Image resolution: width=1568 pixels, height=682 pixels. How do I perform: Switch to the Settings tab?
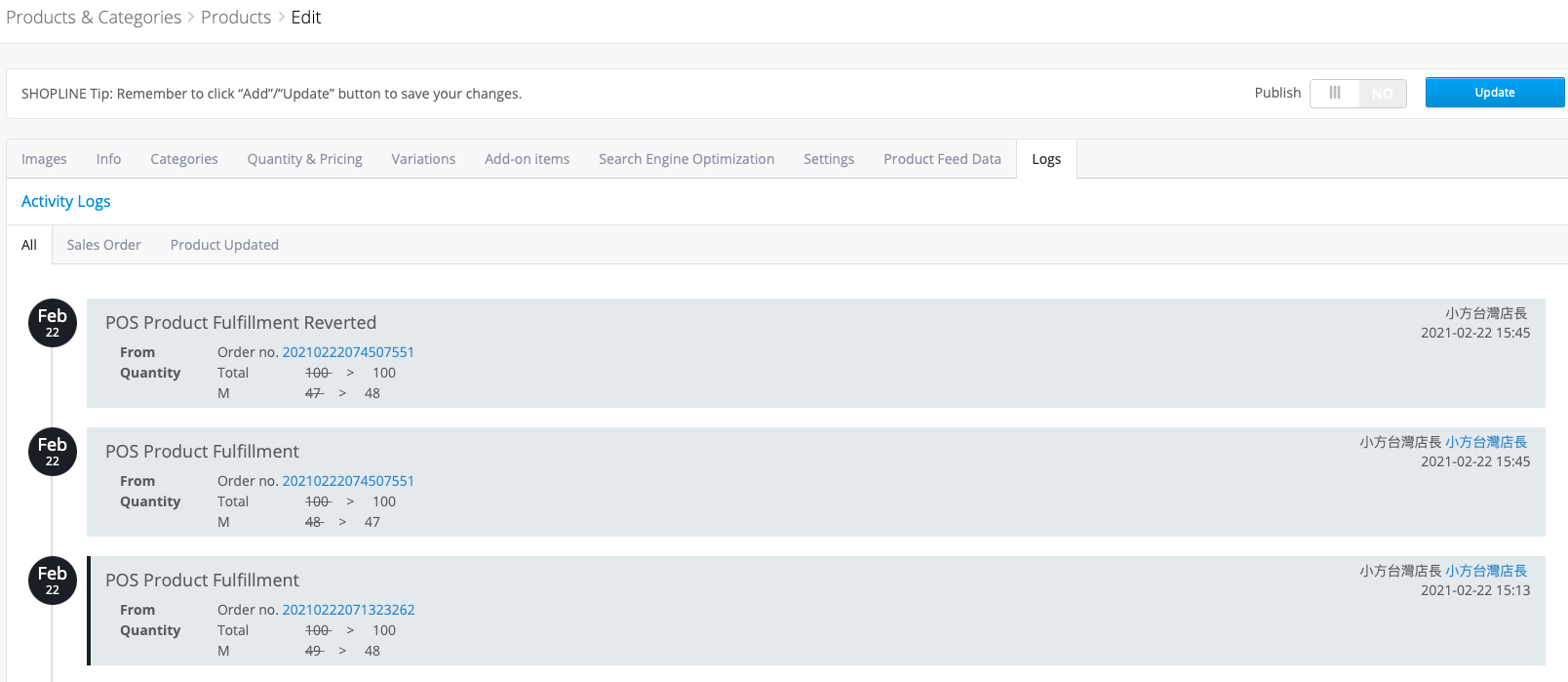[829, 159]
